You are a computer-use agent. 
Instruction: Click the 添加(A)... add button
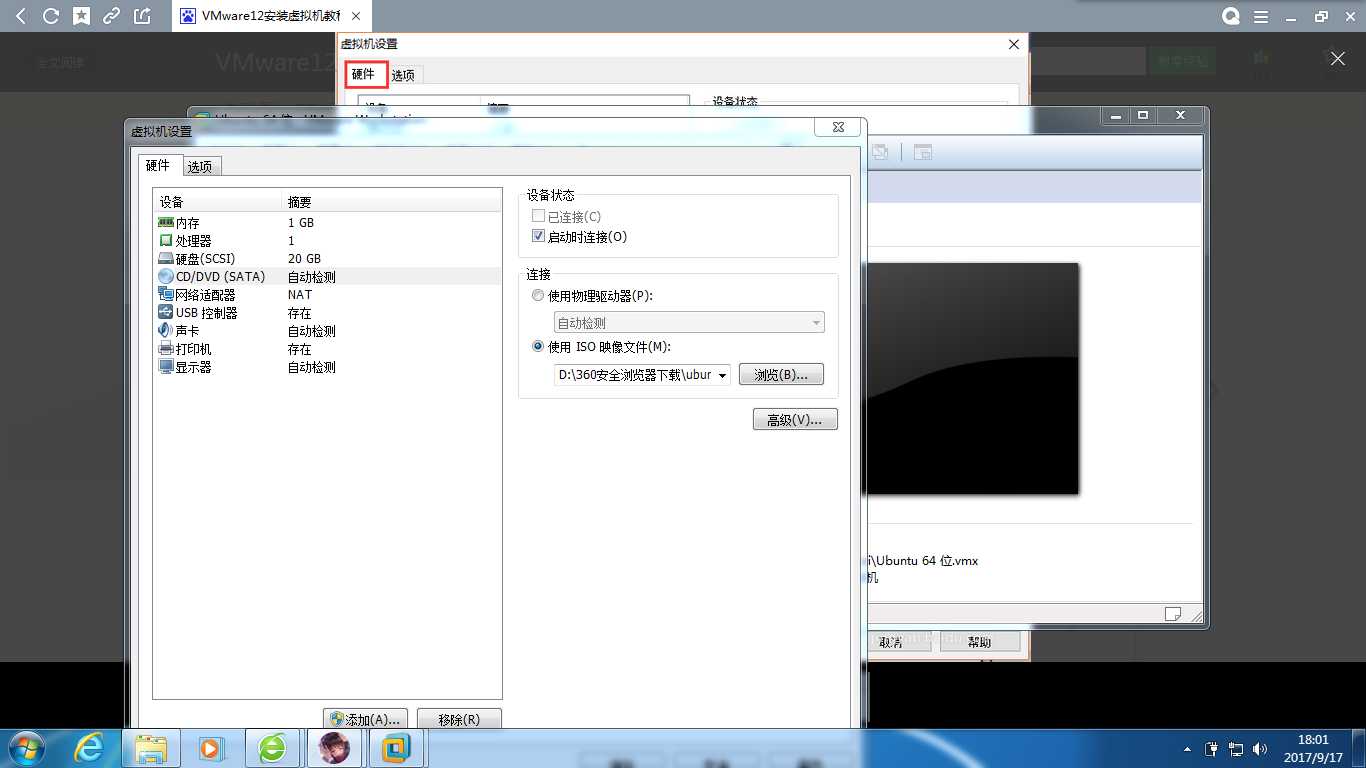click(366, 719)
